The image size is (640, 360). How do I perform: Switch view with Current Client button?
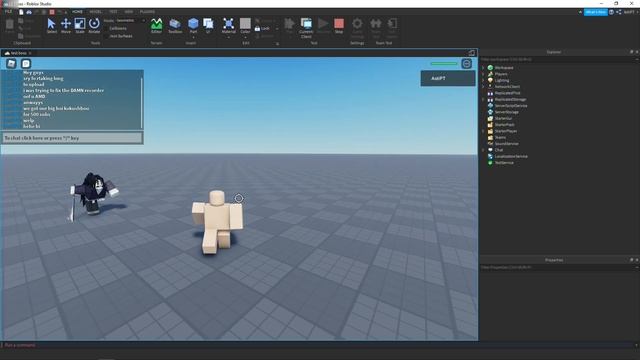point(306,28)
